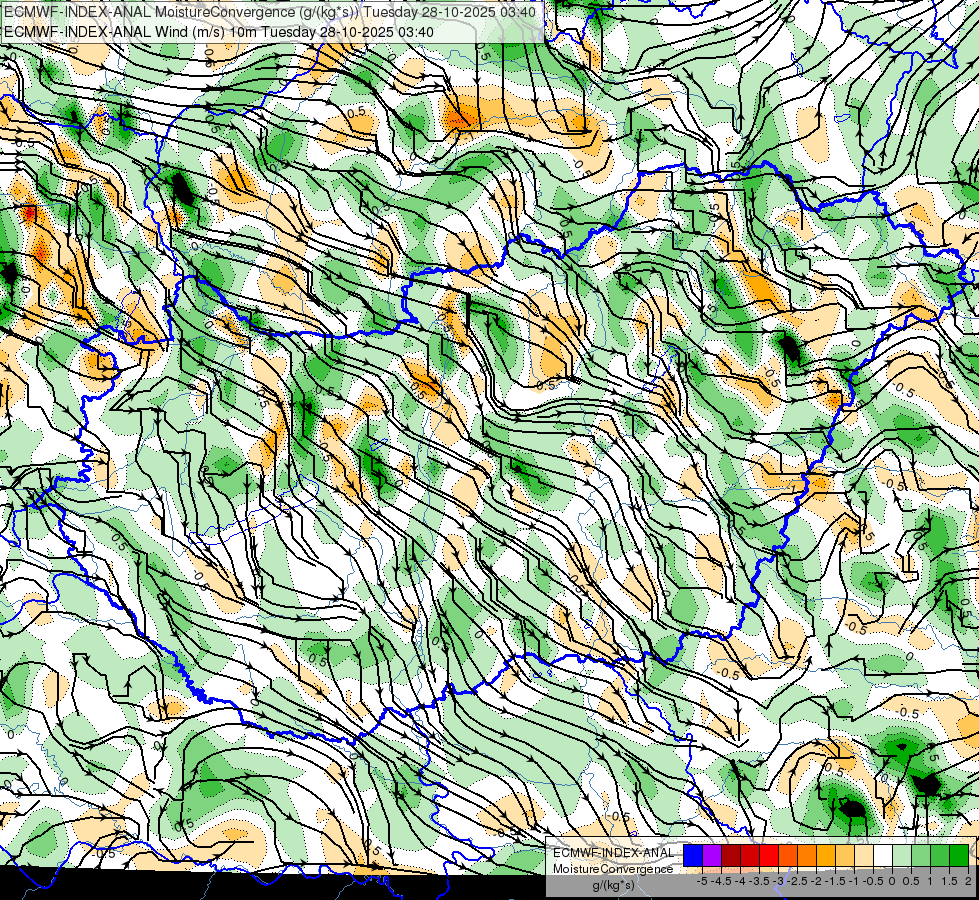This screenshot has height=900, width=979.
Task: Click the blue swatch in the legend
Action: 693,856
